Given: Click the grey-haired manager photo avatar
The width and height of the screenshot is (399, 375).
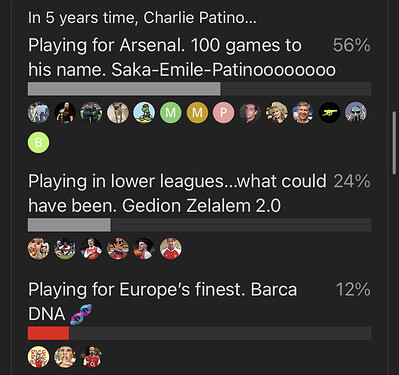Looking at the screenshot, I should [x=303, y=113].
